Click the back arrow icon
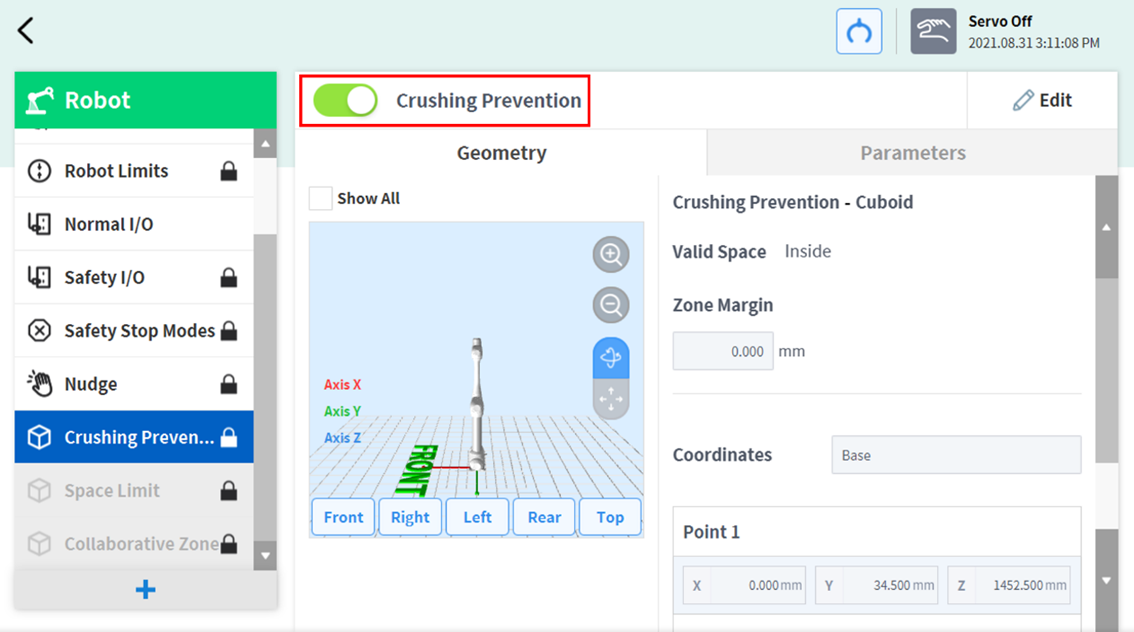 [x=26, y=30]
